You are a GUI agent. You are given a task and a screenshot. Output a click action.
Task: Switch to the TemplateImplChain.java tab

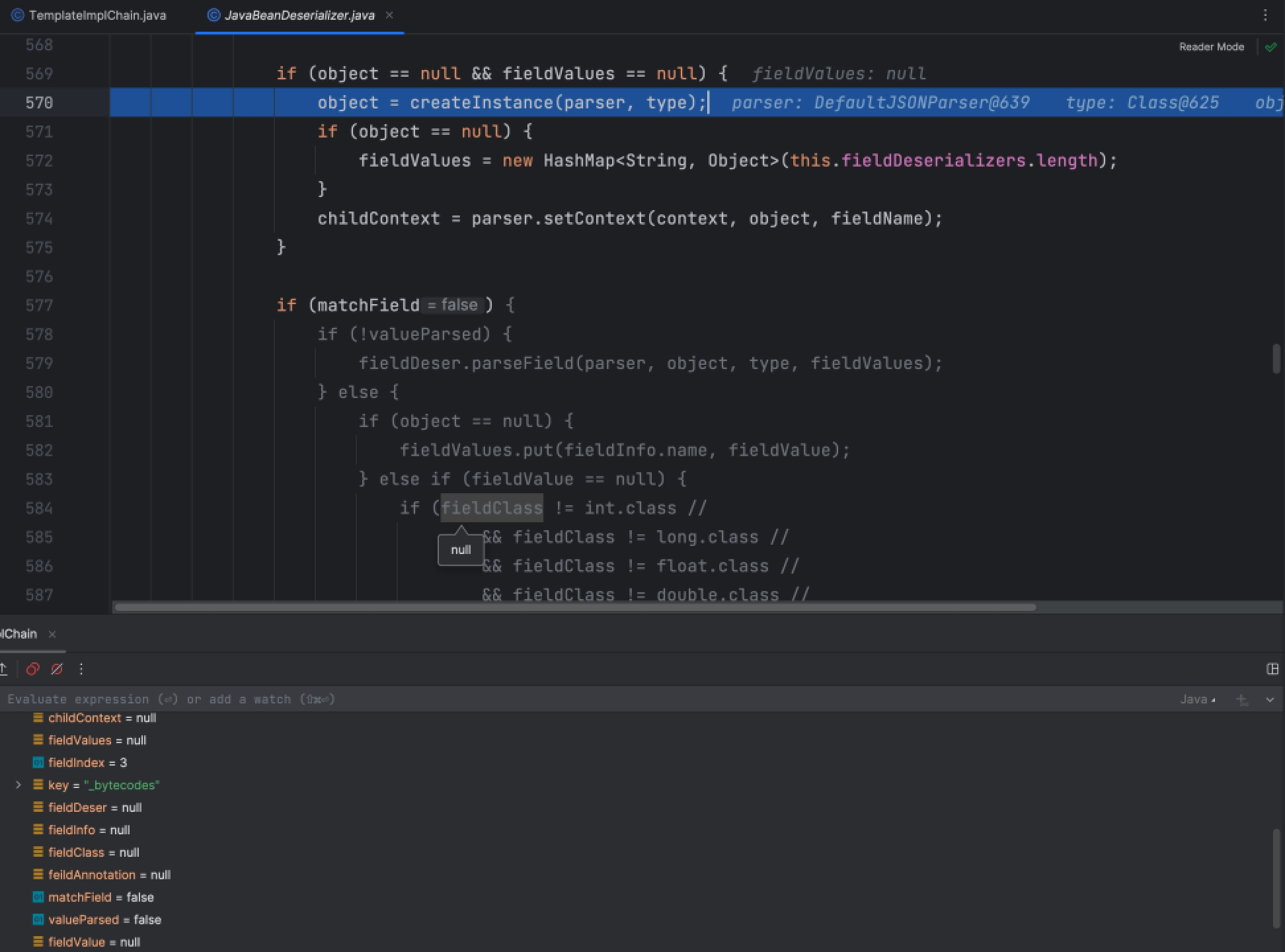coord(89,15)
